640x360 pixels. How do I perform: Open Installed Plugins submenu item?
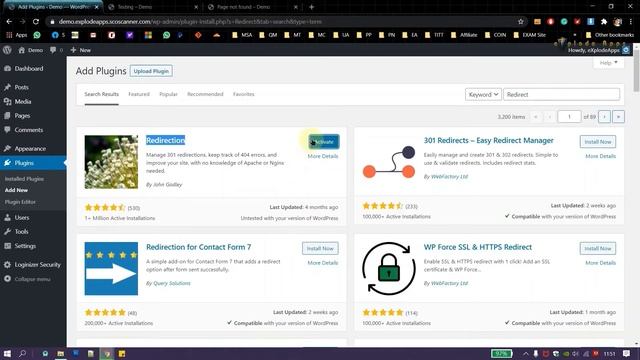24,179
